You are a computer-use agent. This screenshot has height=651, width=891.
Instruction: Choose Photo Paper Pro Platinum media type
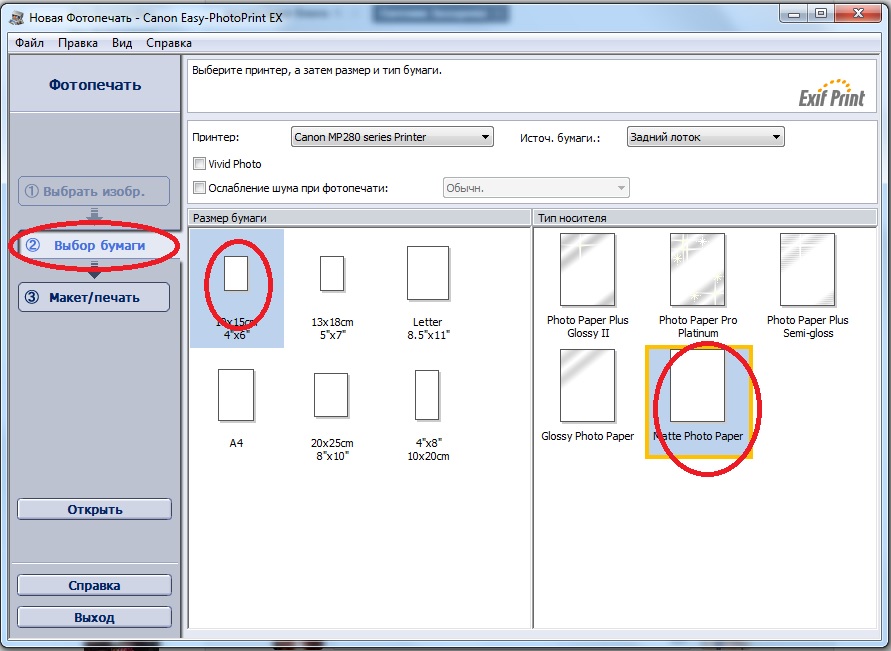(698, 270)
